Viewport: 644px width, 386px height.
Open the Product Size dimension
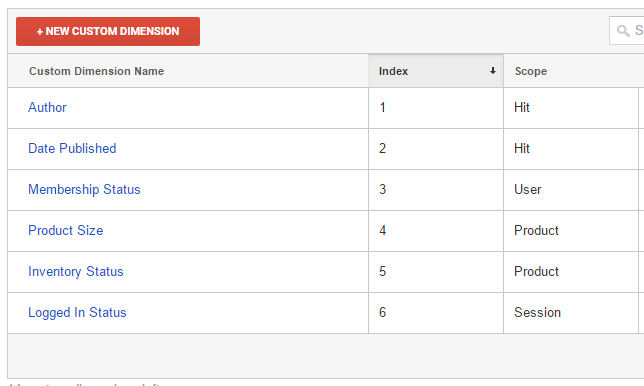point(66,231)
